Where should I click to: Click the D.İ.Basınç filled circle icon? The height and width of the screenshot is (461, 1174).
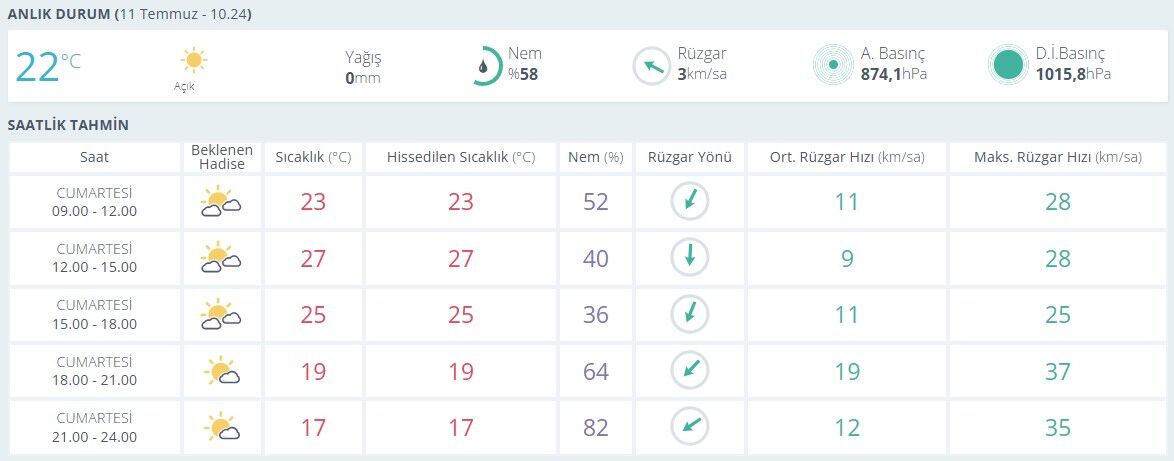(1008, 65)
